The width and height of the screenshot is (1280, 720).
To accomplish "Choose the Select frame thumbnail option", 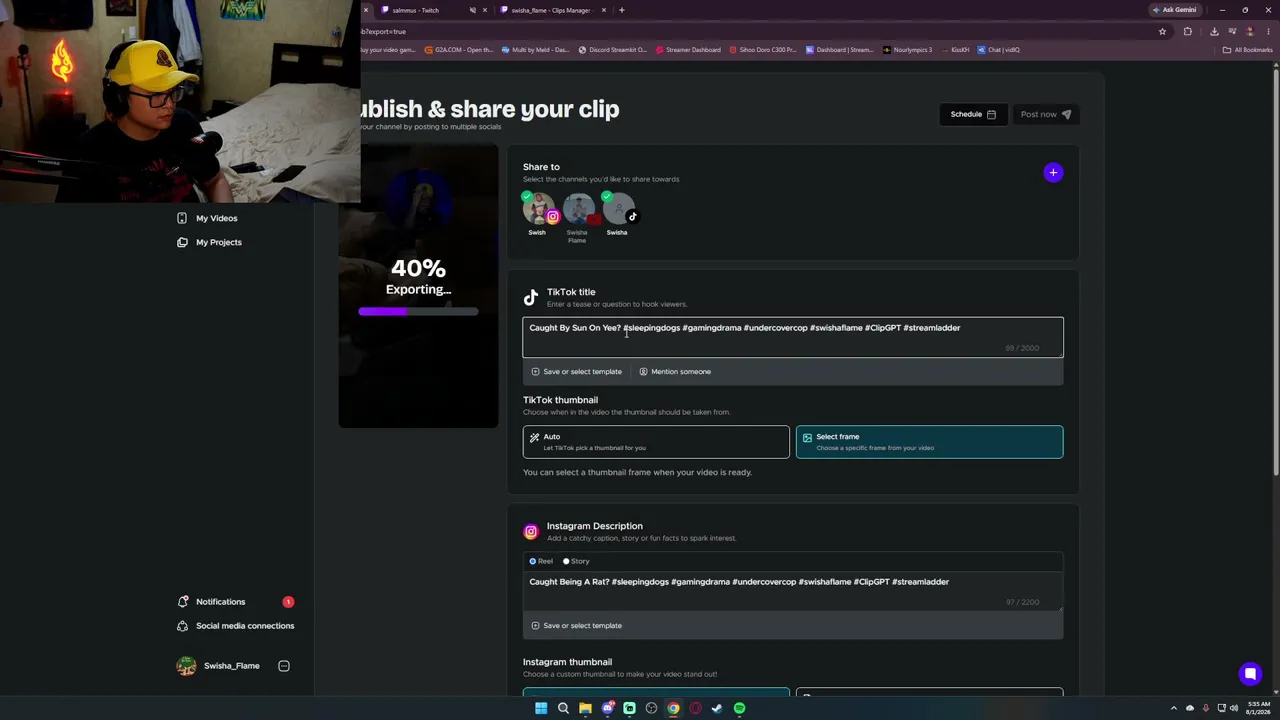I will 930,442.
